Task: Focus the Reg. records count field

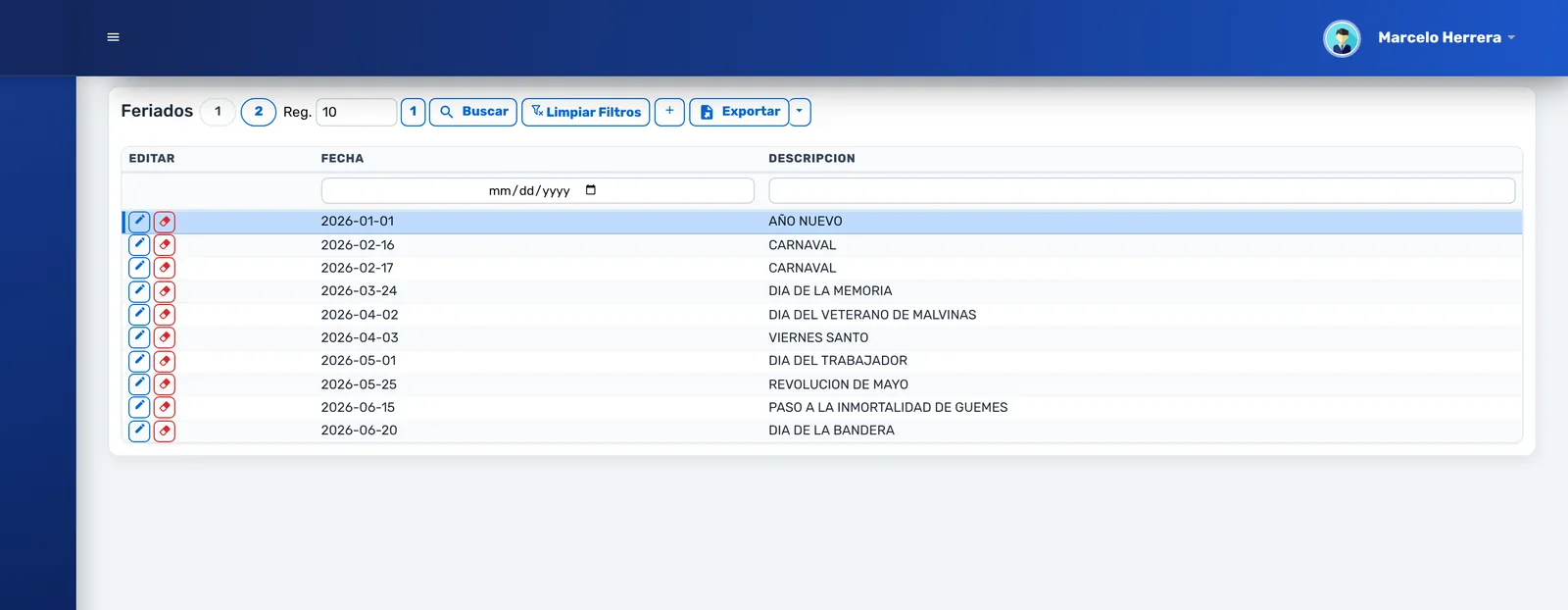Action: coord(357,112)
